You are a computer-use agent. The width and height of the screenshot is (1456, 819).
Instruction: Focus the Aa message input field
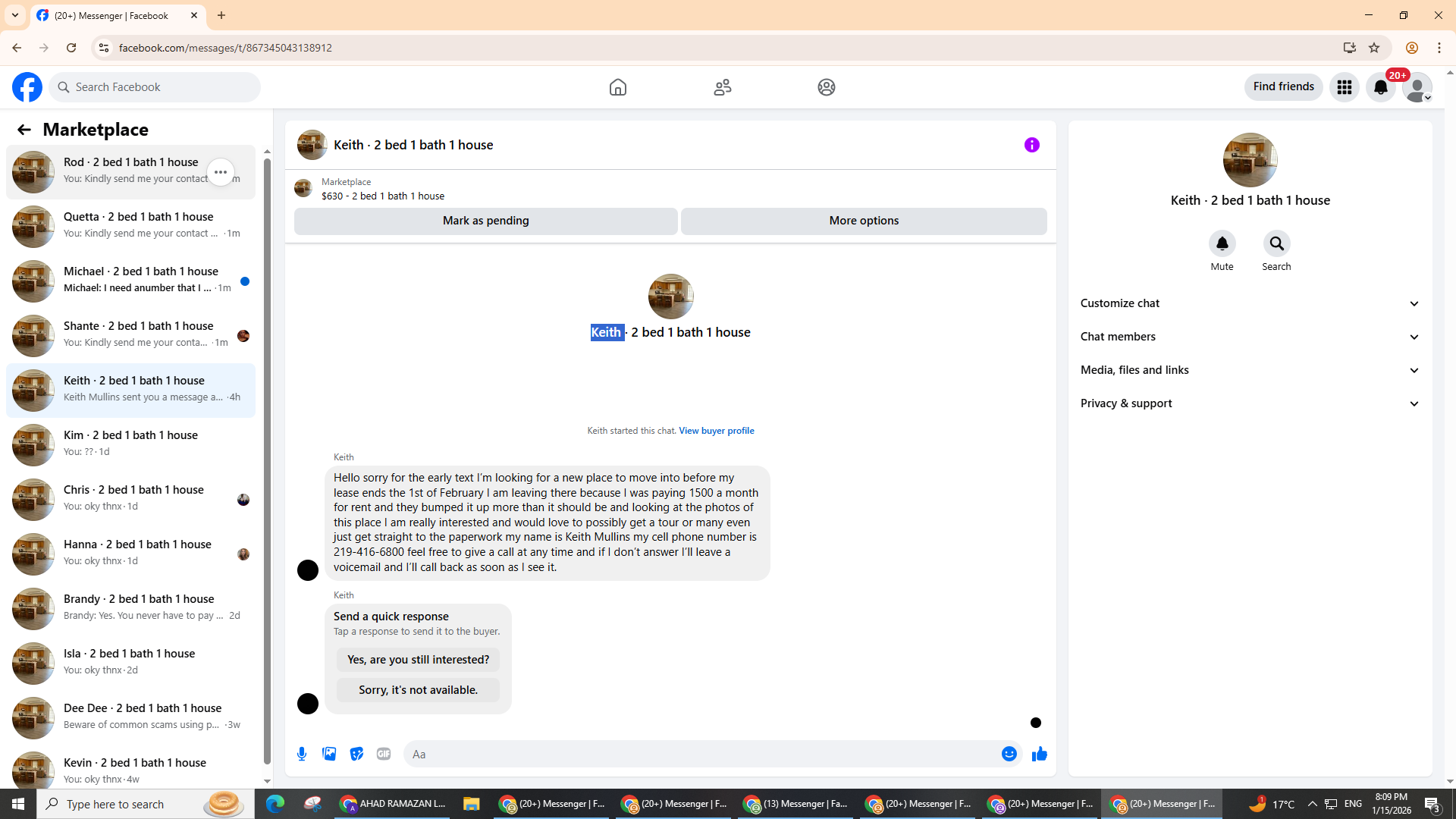pyautogui.click(x=698, y=754)
